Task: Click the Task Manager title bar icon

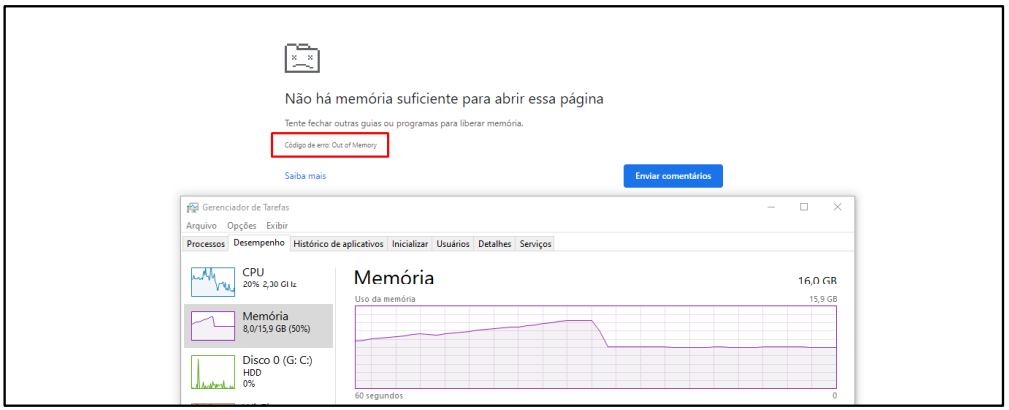Action: click(x=192, y=207)
